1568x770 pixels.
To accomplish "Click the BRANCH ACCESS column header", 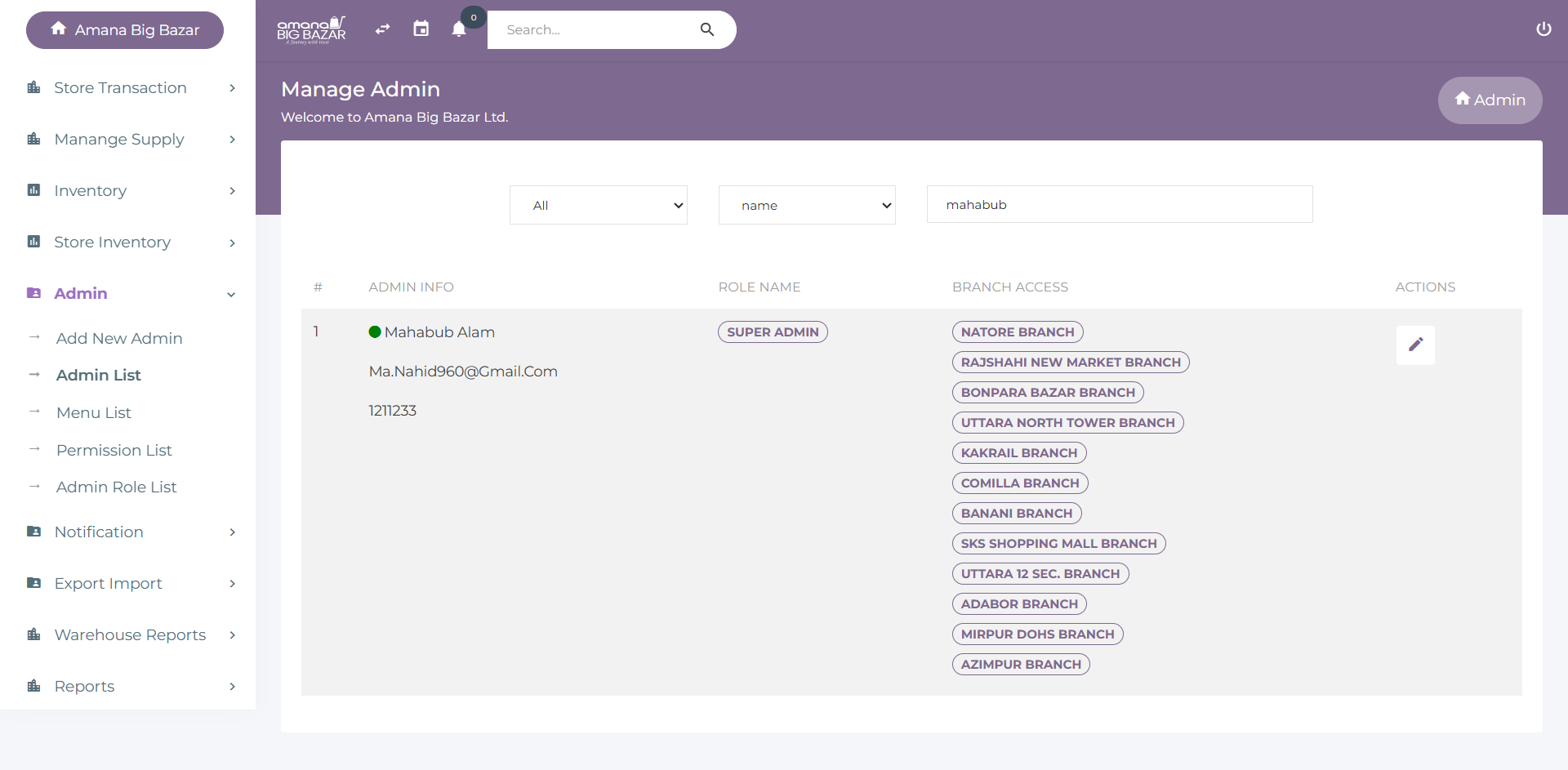I will point(1010,287).
